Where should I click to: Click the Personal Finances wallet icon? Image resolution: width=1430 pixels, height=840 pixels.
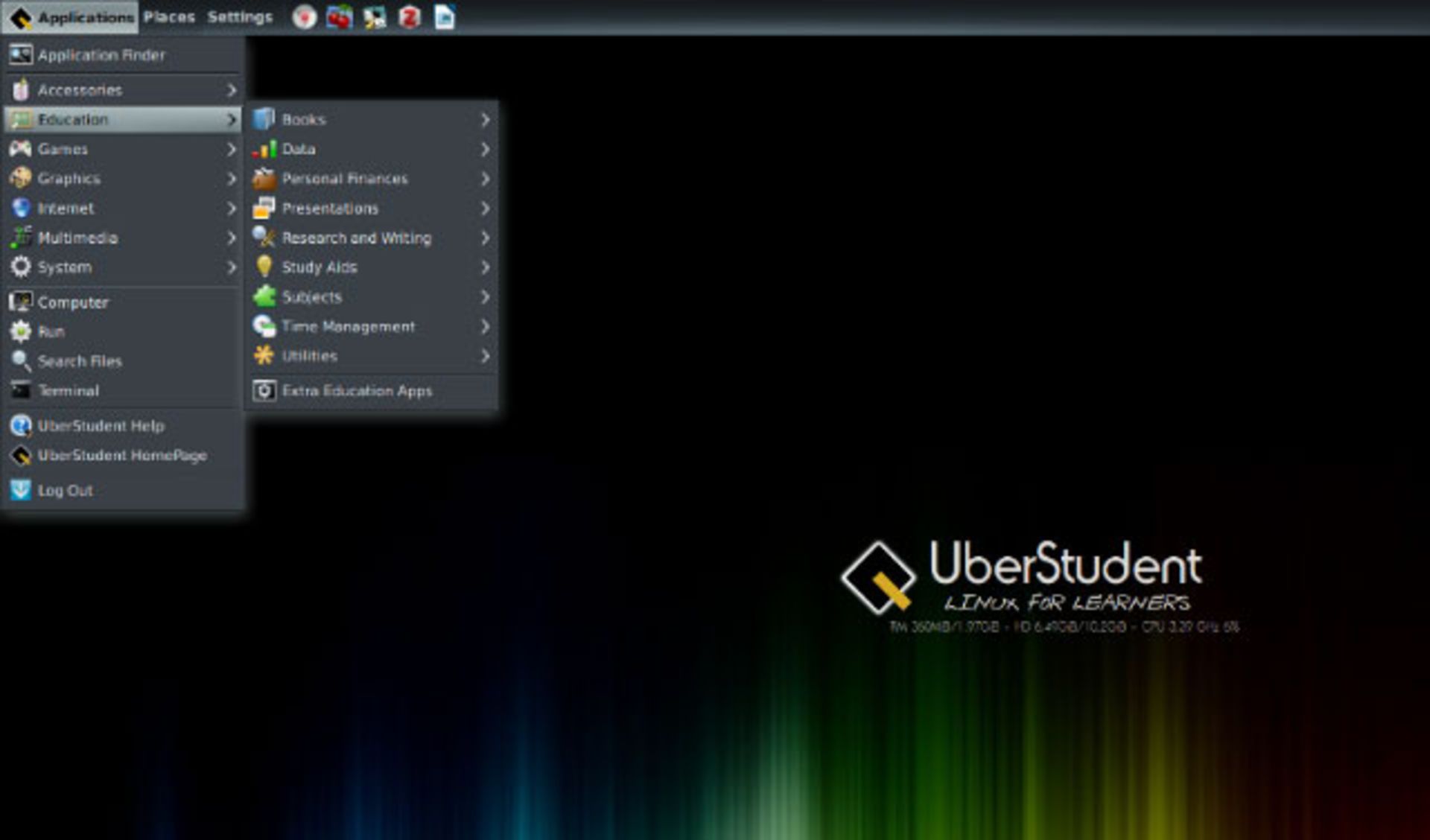266,179
